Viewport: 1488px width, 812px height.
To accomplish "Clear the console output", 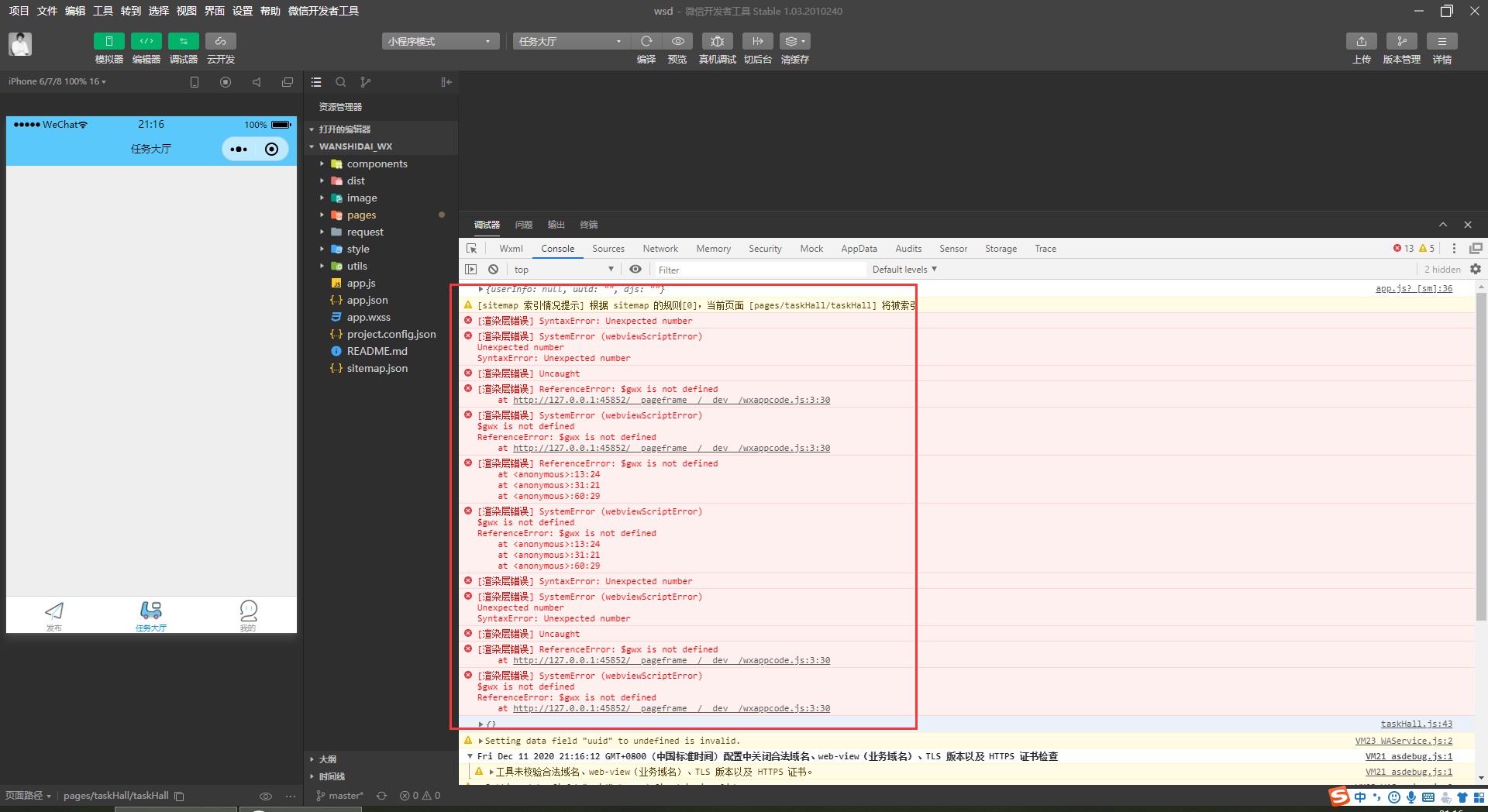I will pos(494,270).
